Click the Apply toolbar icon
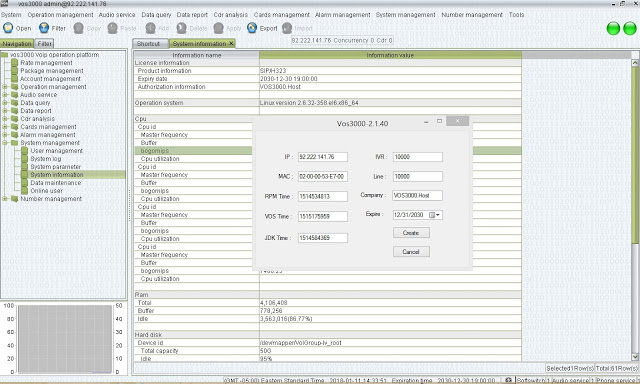This screenshot has width=640, height=384. [x=218, y=28]
